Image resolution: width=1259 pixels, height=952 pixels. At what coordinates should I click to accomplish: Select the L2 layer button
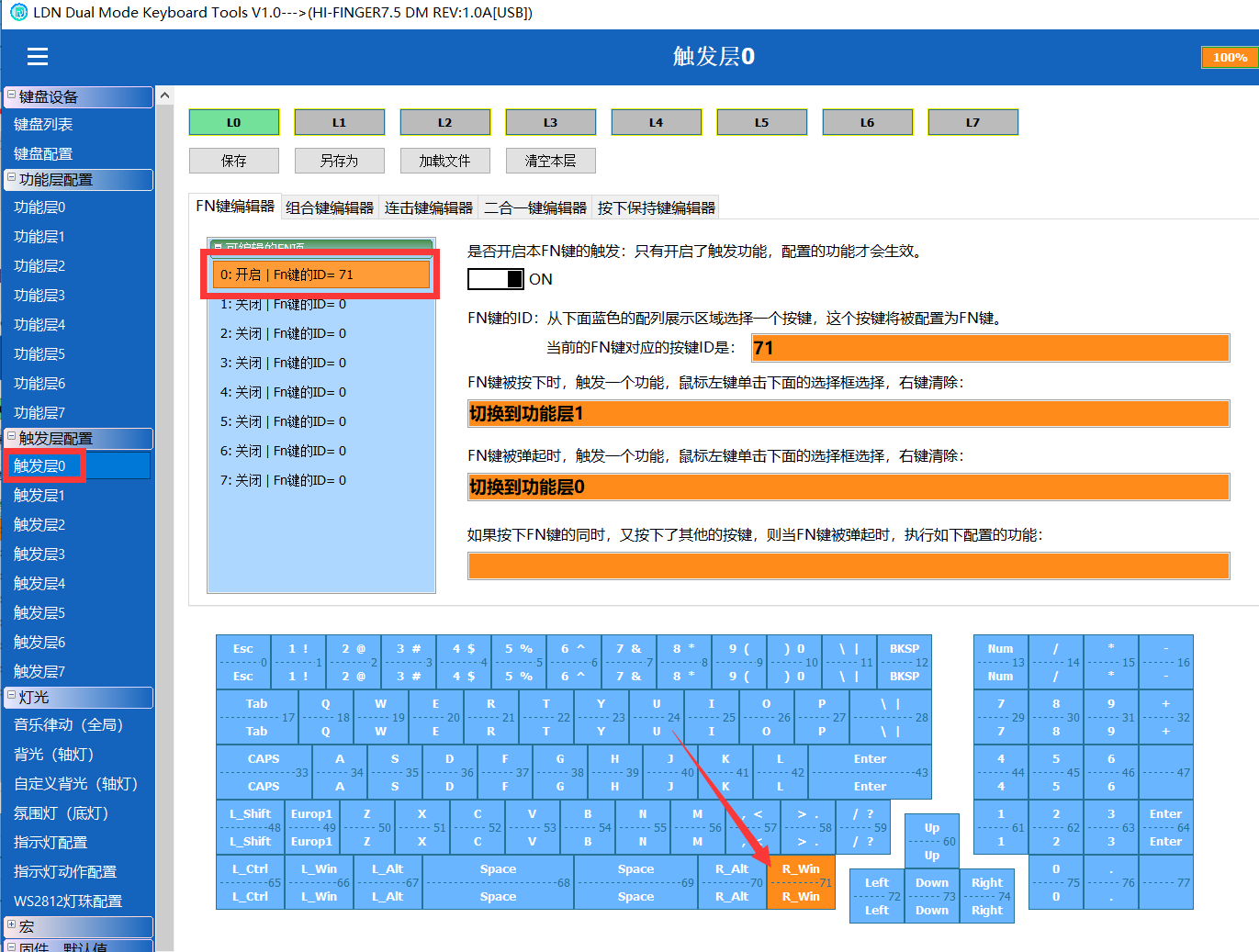445,122
